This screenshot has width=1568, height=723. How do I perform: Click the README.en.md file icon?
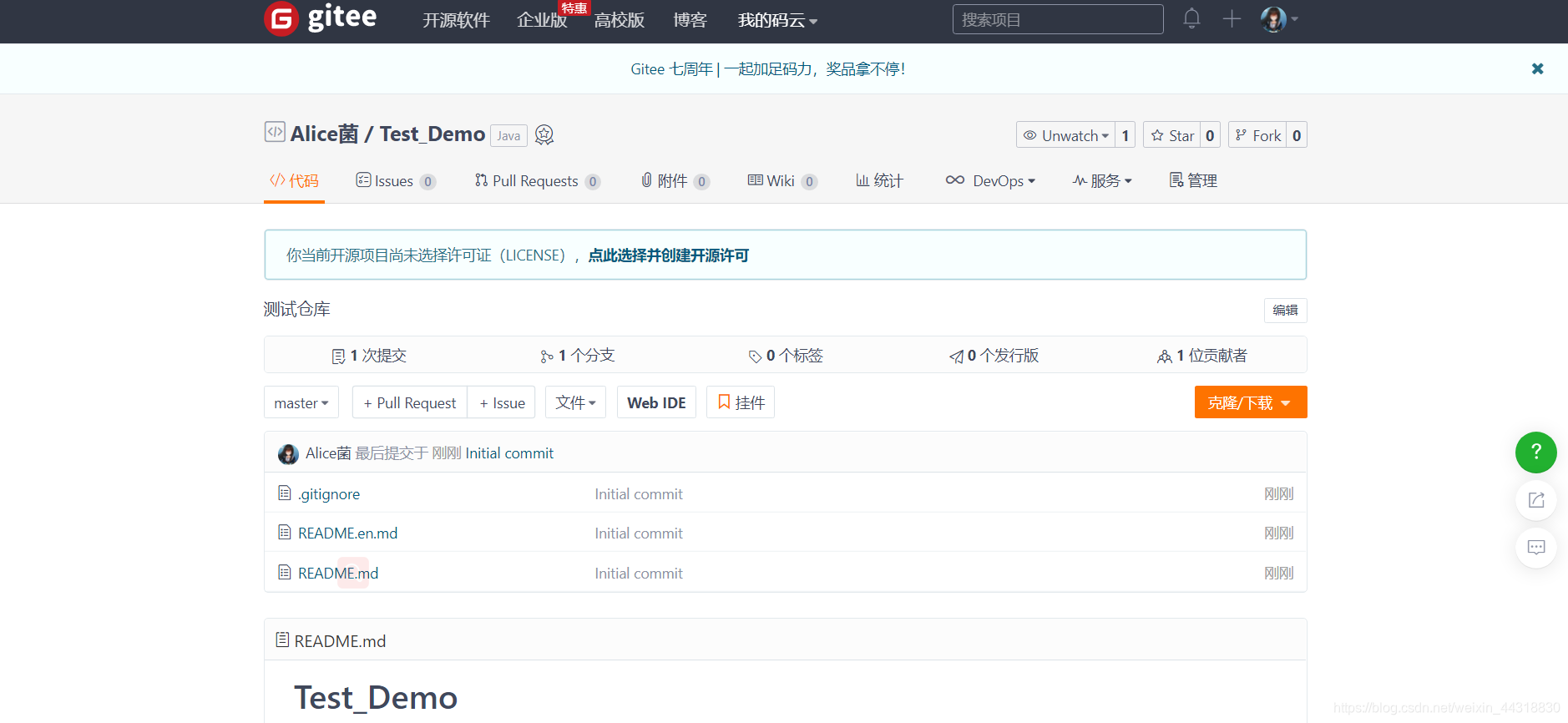pyautogui.click(x=285, y=533)
